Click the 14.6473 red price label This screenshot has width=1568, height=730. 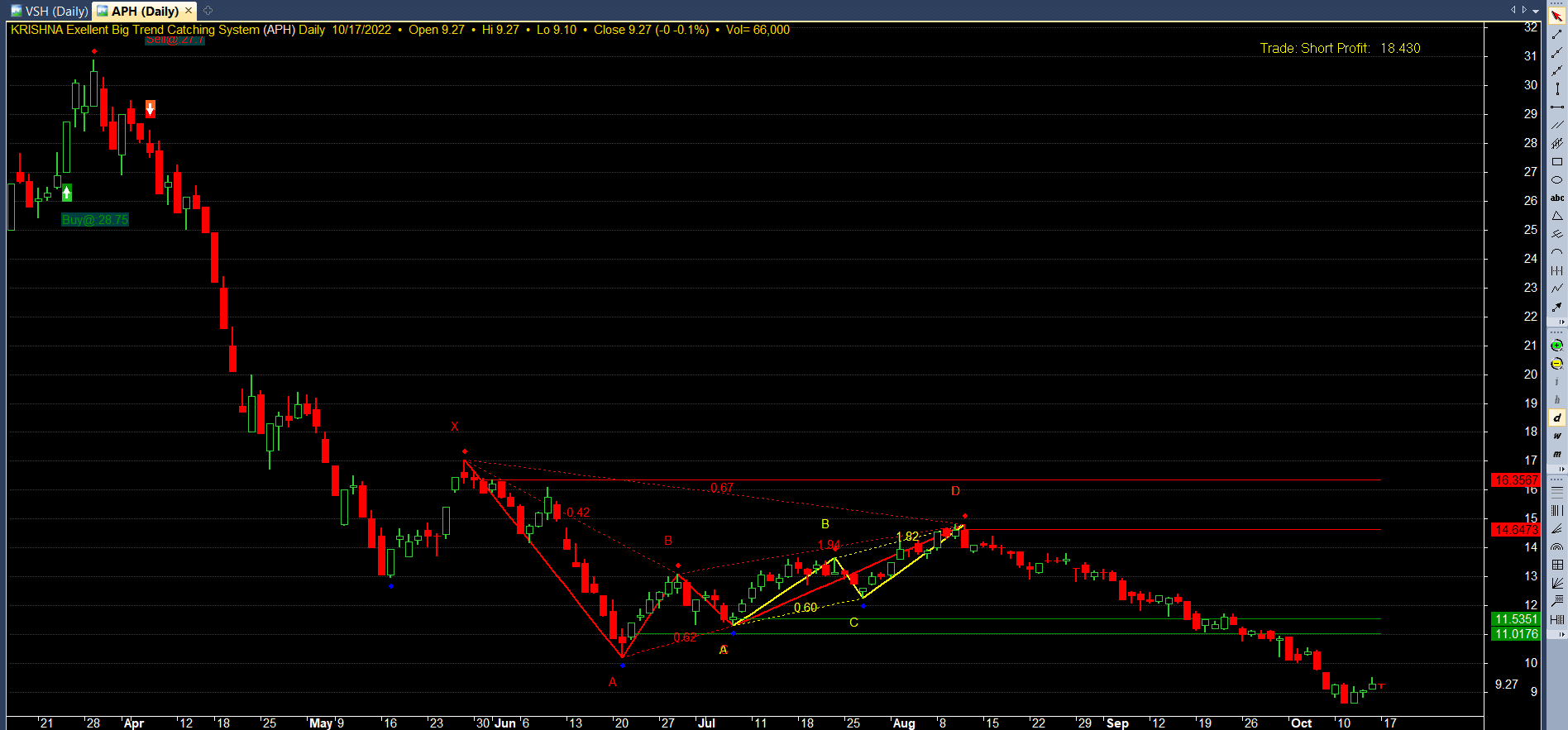coord(1516,530)
